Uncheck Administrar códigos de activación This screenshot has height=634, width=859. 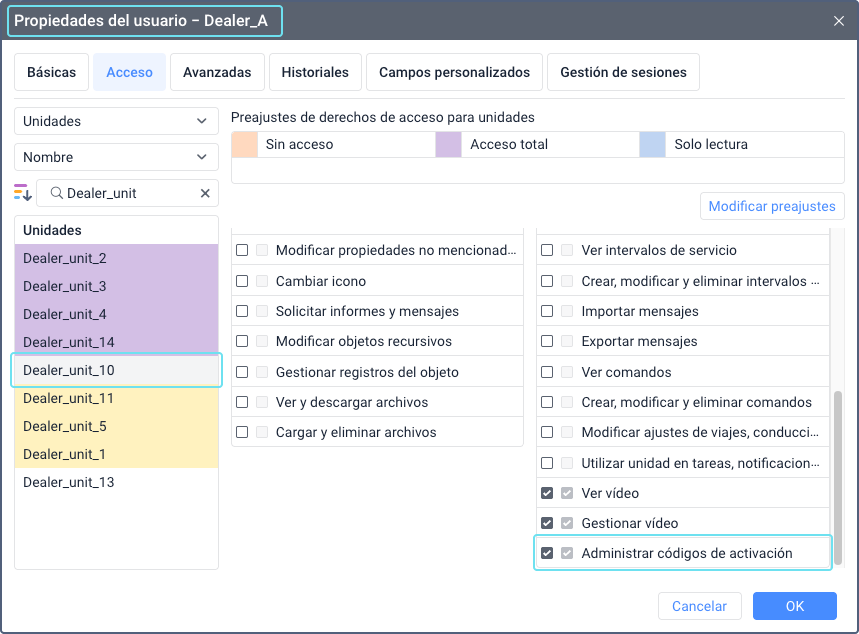pyautogui.click(x=546, y=552)
